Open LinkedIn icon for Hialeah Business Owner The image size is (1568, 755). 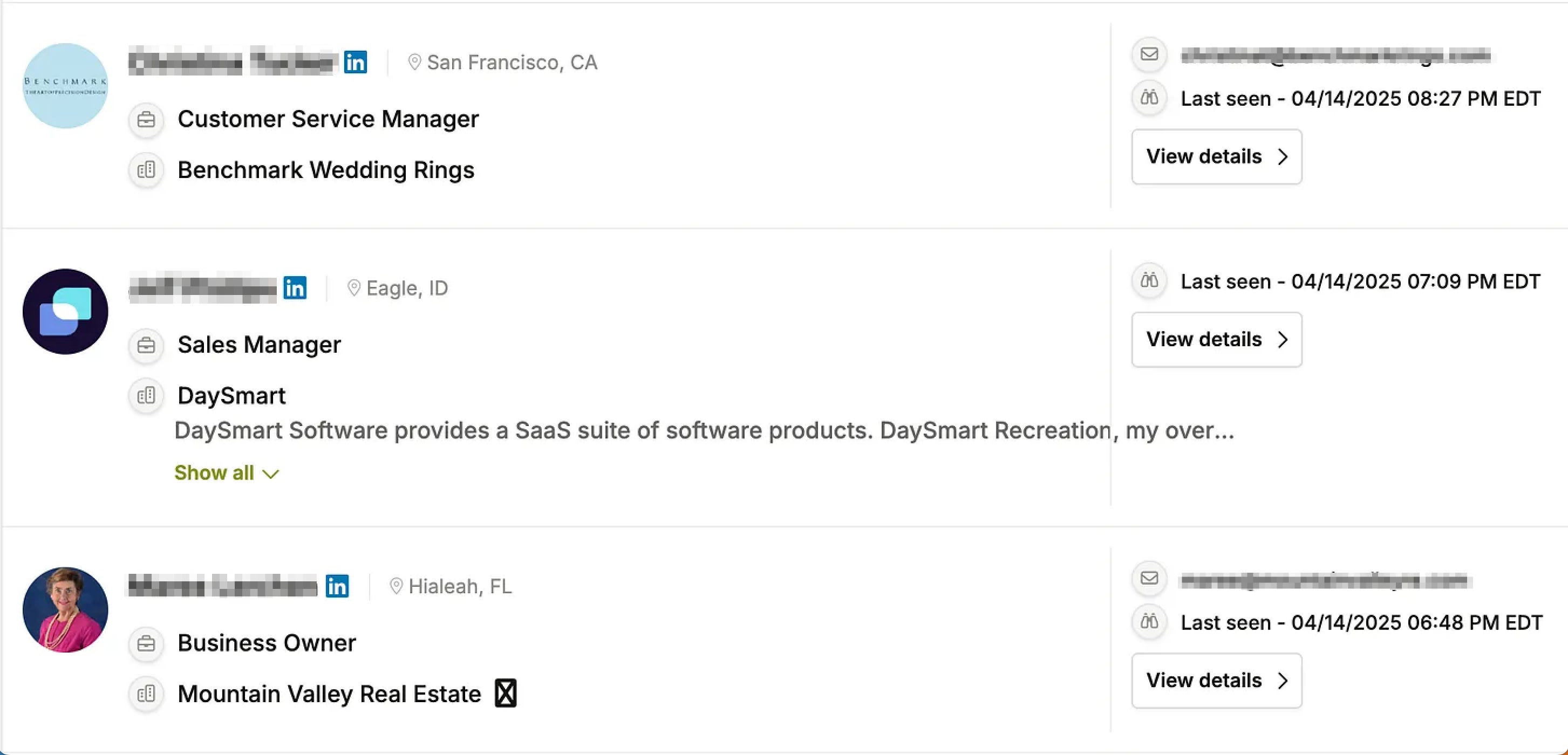coord(337,586)
